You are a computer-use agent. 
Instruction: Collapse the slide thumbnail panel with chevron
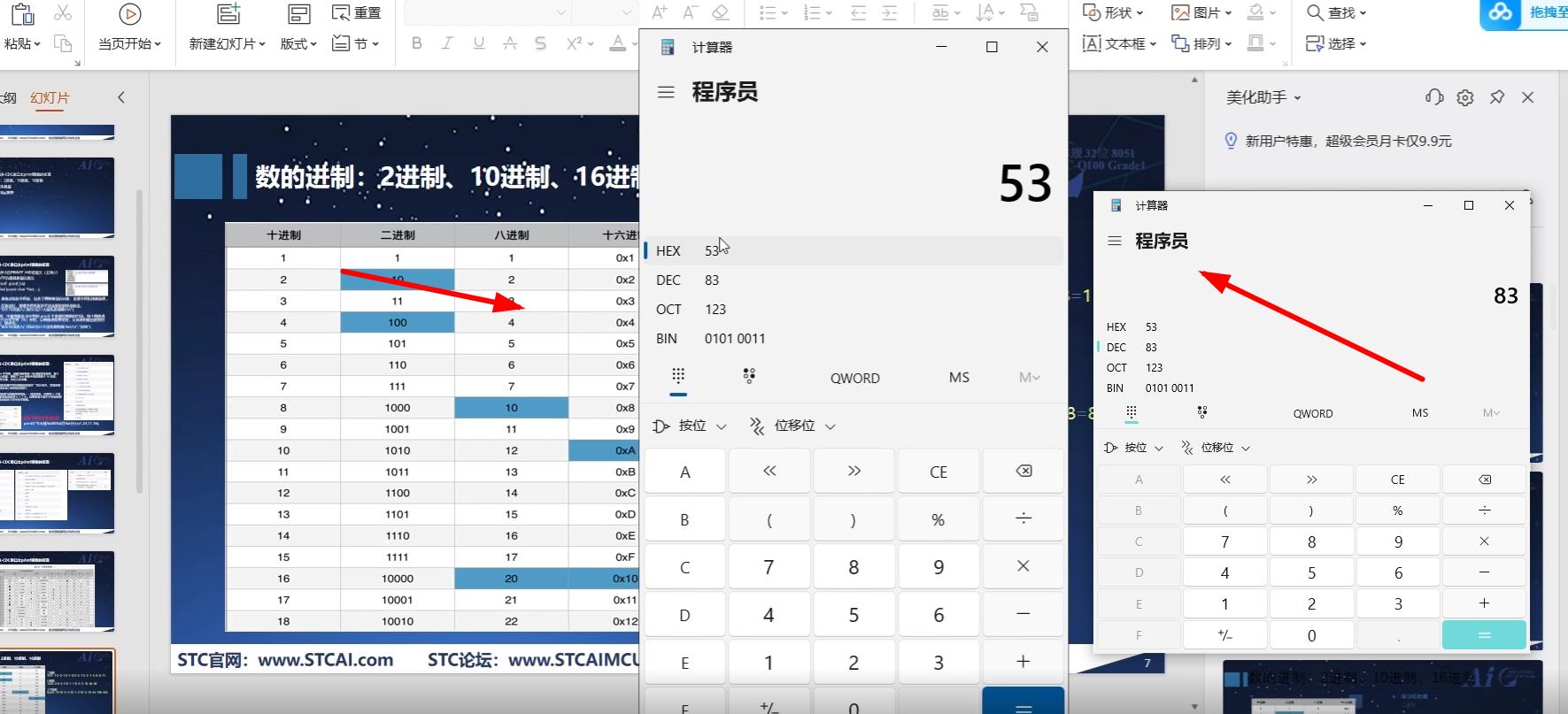[x=121, y=97]
